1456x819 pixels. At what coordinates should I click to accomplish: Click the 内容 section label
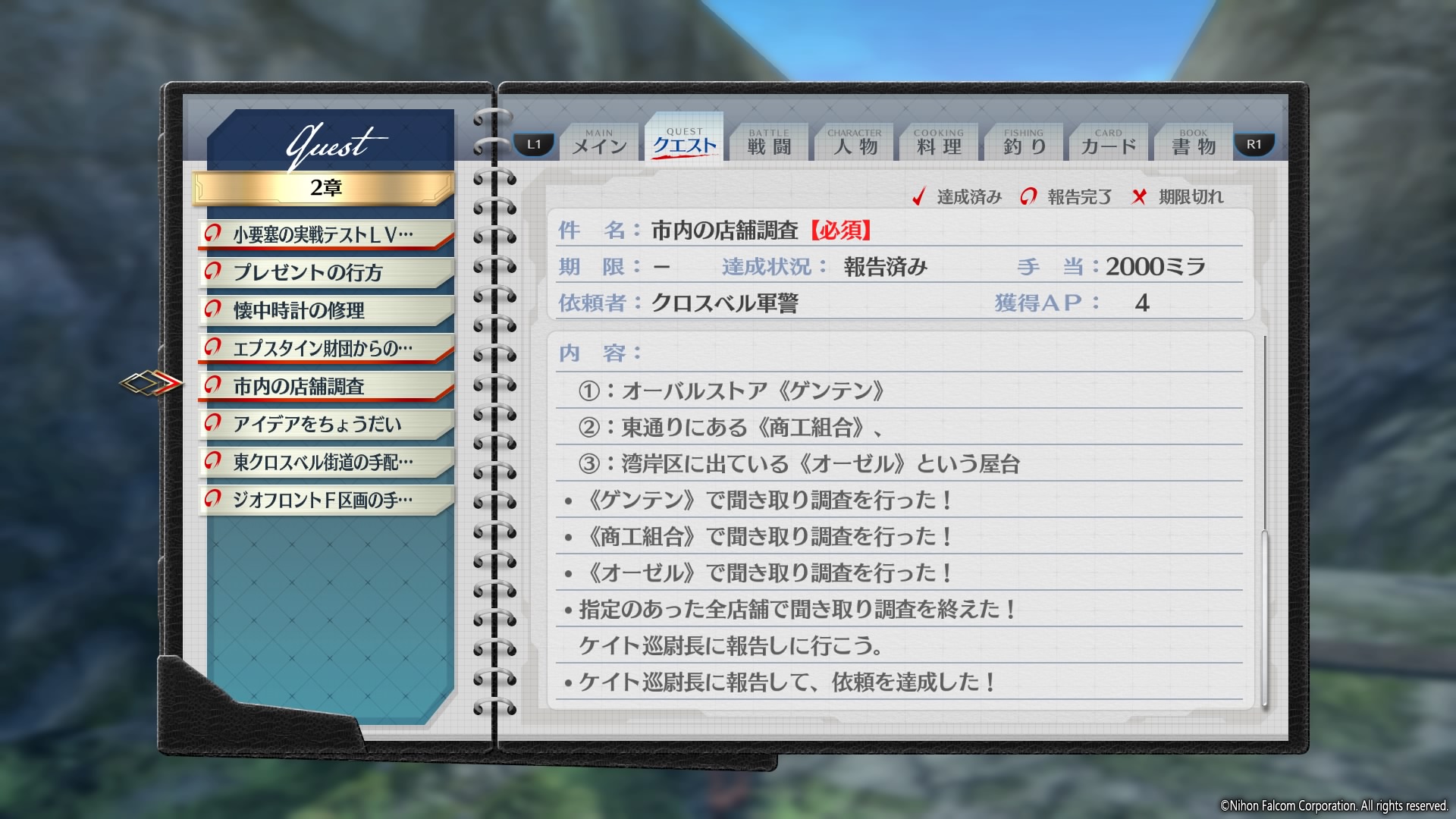coord(600,353)
